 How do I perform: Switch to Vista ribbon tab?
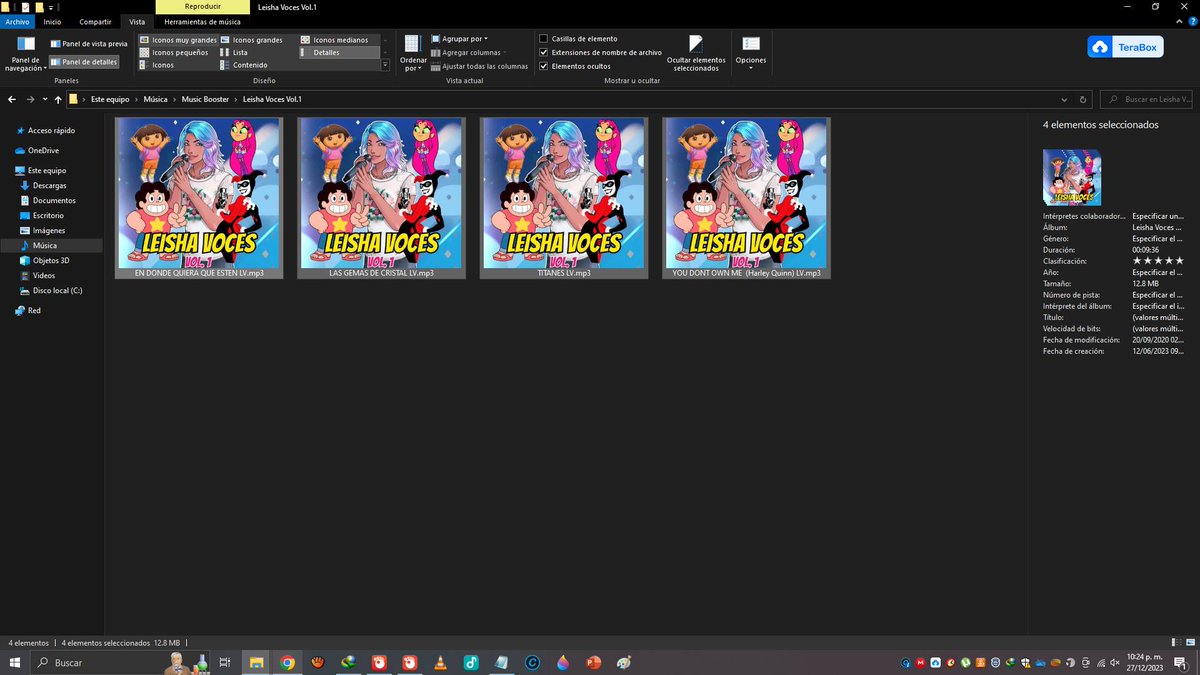pyautogui.click(x=137, y=21)
